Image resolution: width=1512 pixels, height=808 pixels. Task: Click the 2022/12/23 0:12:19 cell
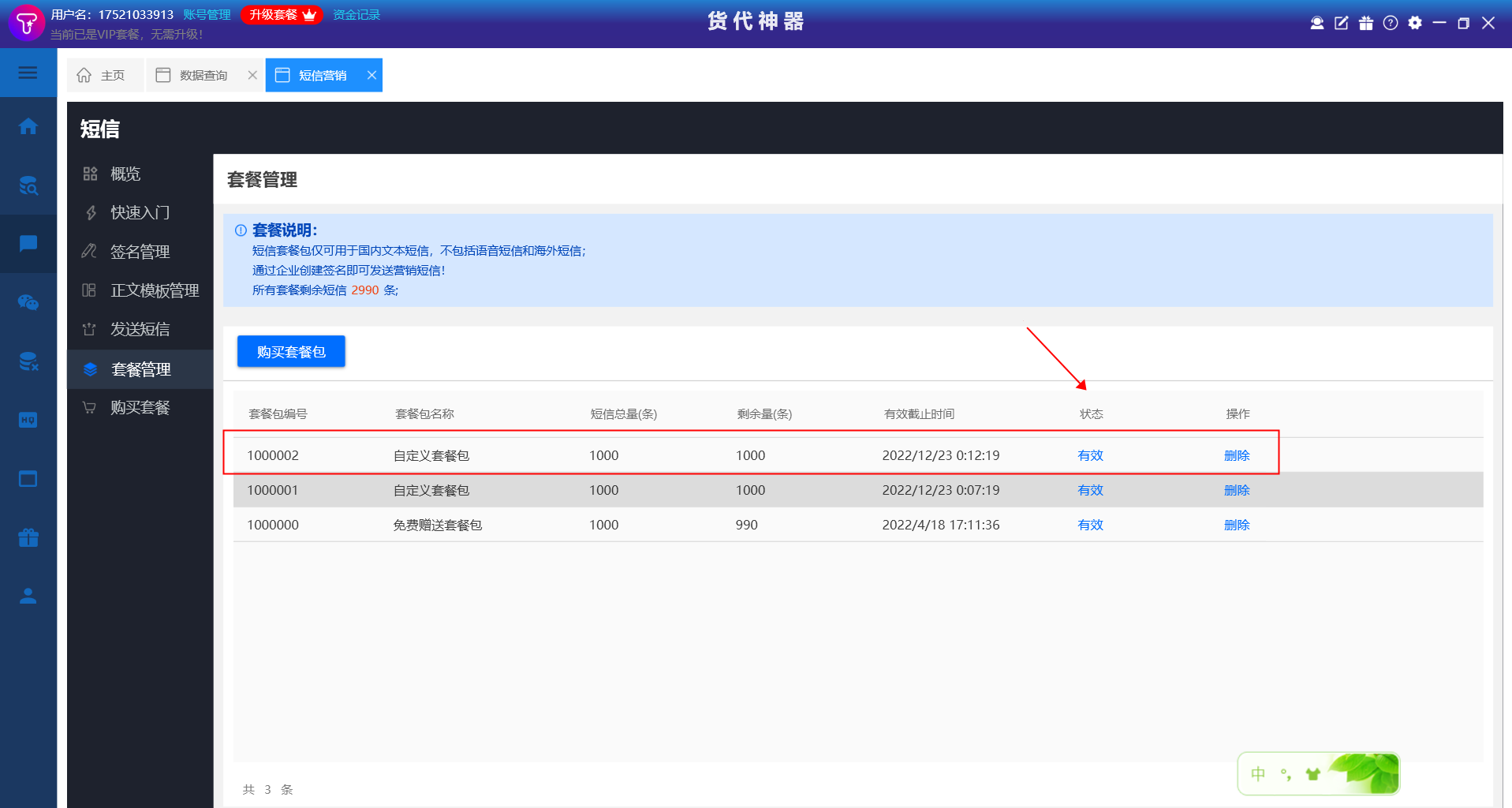(x=940, y=455)
